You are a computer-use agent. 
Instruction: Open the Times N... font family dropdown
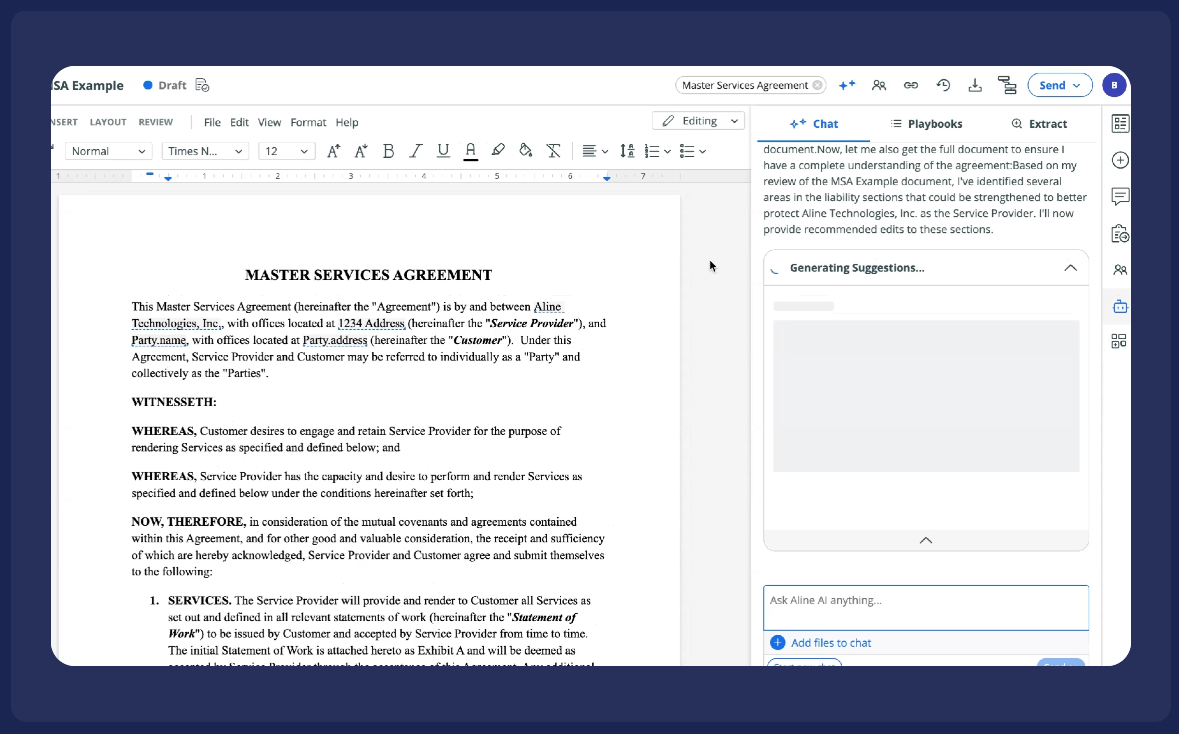click(x=205, y=151)
